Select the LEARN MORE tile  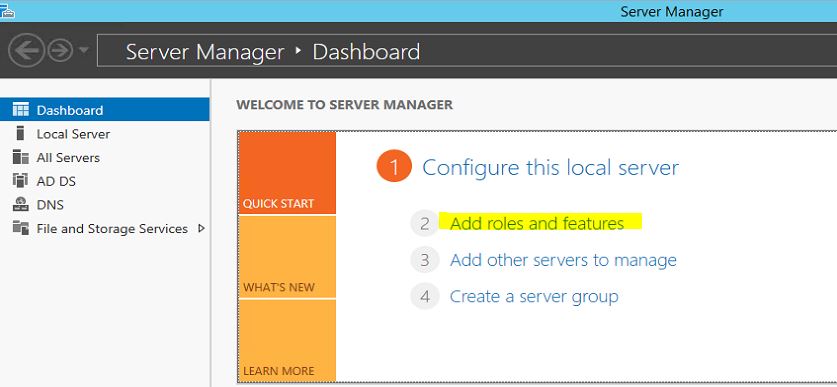[x=287, y=341]
